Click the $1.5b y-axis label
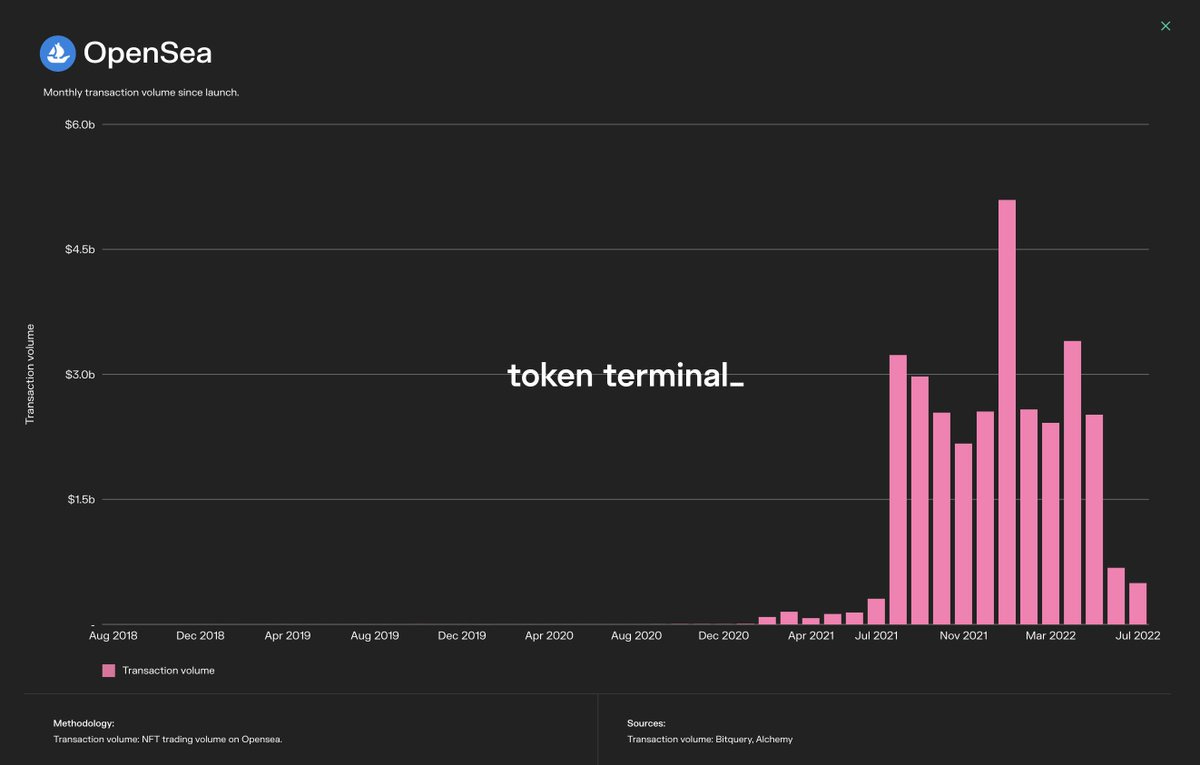This screenshot has height=765, width=1200. (x=80, y=499)
